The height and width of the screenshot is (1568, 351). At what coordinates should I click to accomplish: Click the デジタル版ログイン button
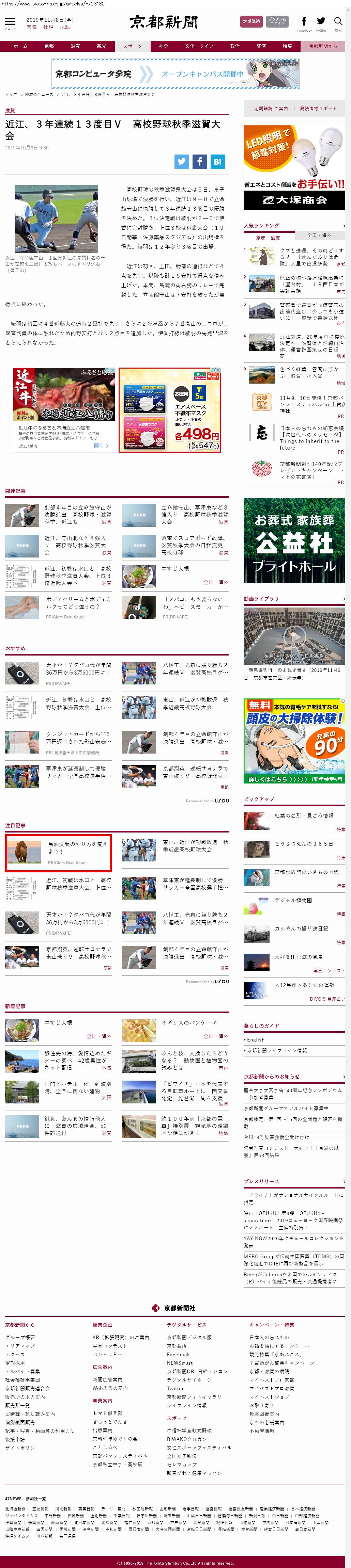click(277, 21)
